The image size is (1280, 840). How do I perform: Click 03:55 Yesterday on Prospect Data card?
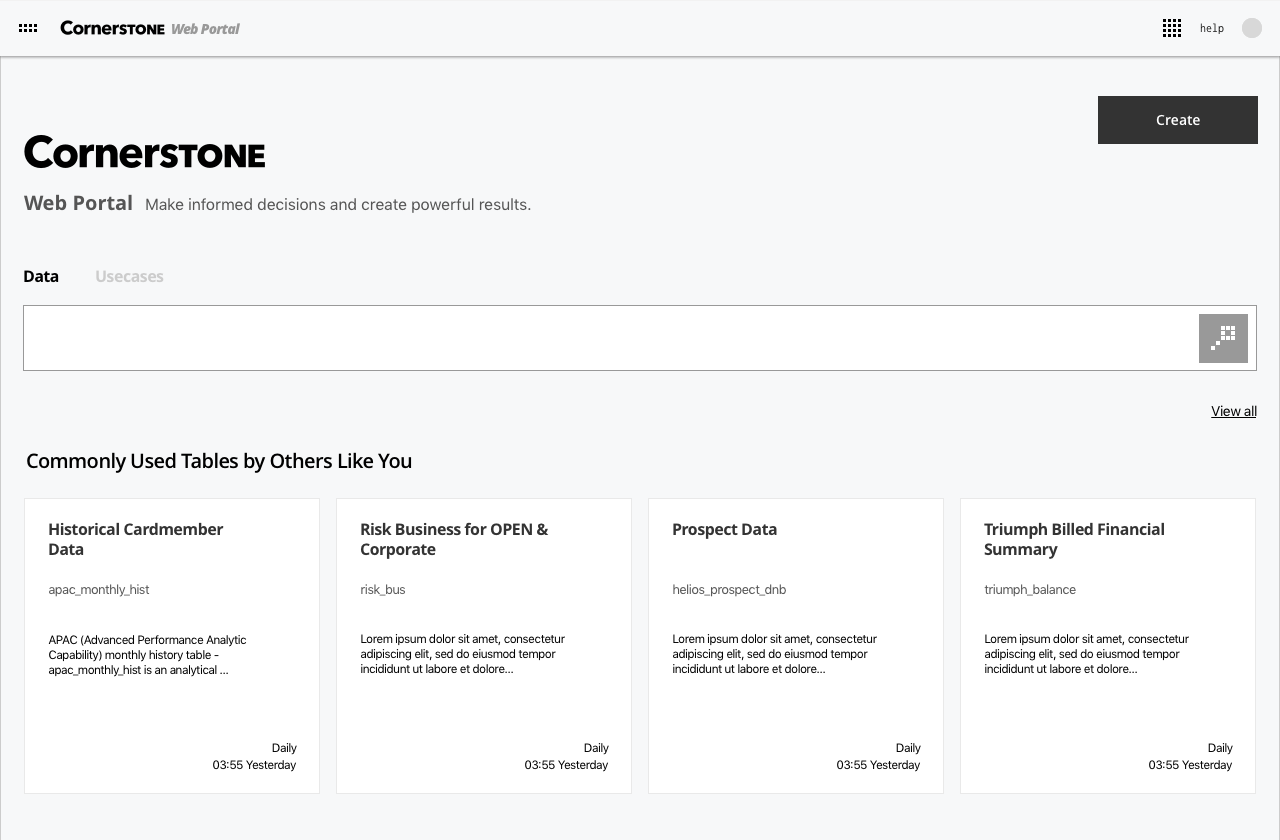click(x=878, y=765)
